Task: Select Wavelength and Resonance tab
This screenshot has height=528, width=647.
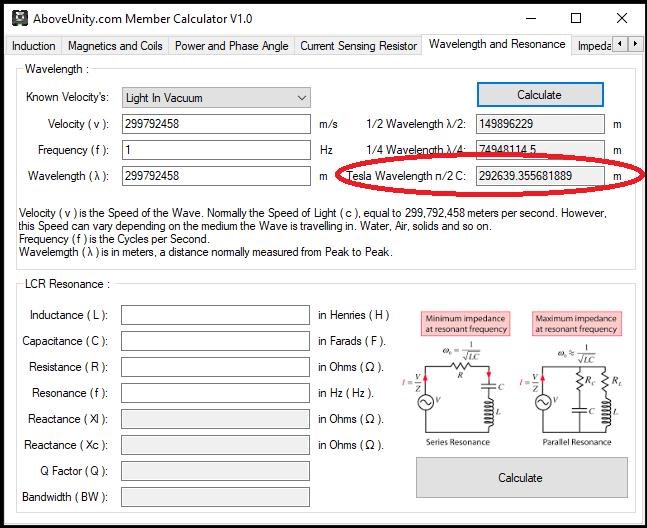Action: [x=497, y=44]
